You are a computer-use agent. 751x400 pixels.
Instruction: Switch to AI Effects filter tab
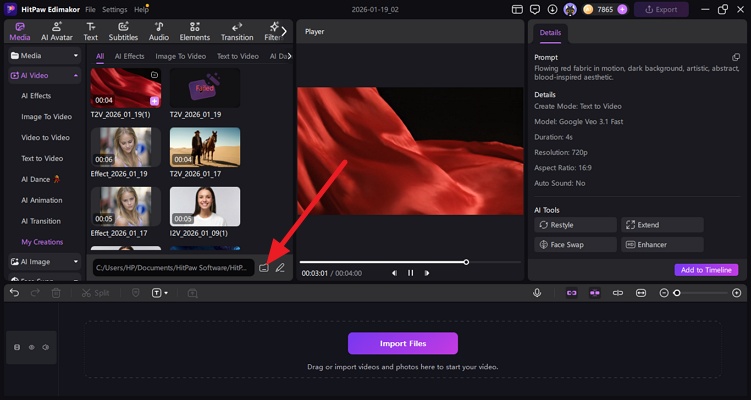pyautogui.click(x=129, y=56)
